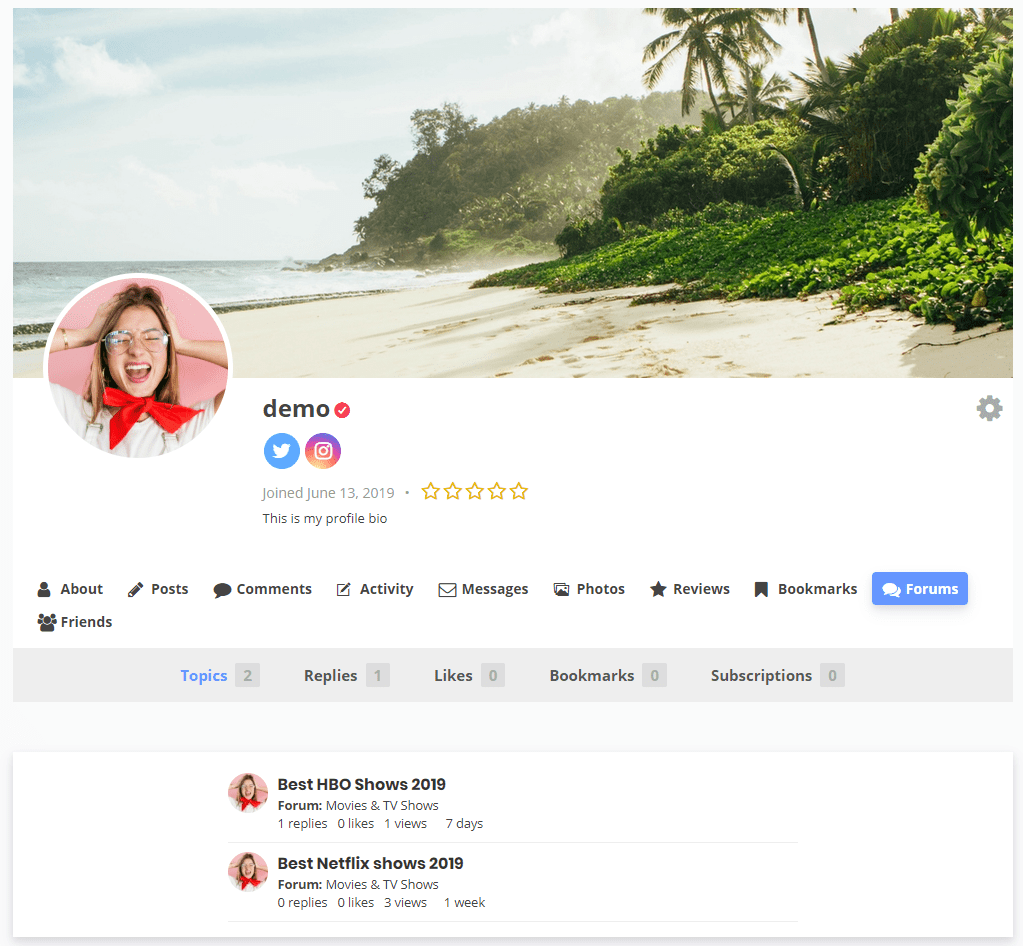
Task: Click the red verified badge beside demo
Action: coord(343,410)
